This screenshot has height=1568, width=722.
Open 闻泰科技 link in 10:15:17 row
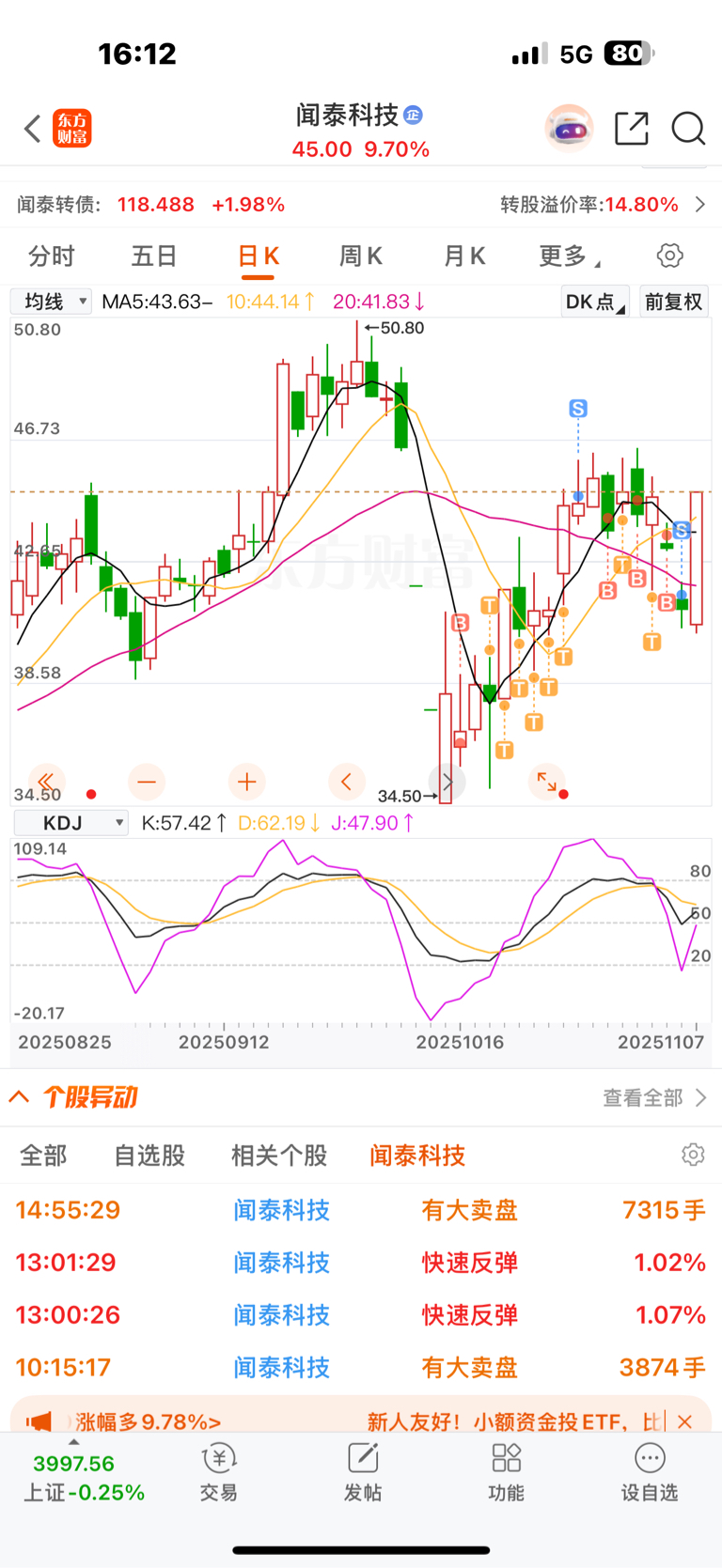(x=282, y=1368)
